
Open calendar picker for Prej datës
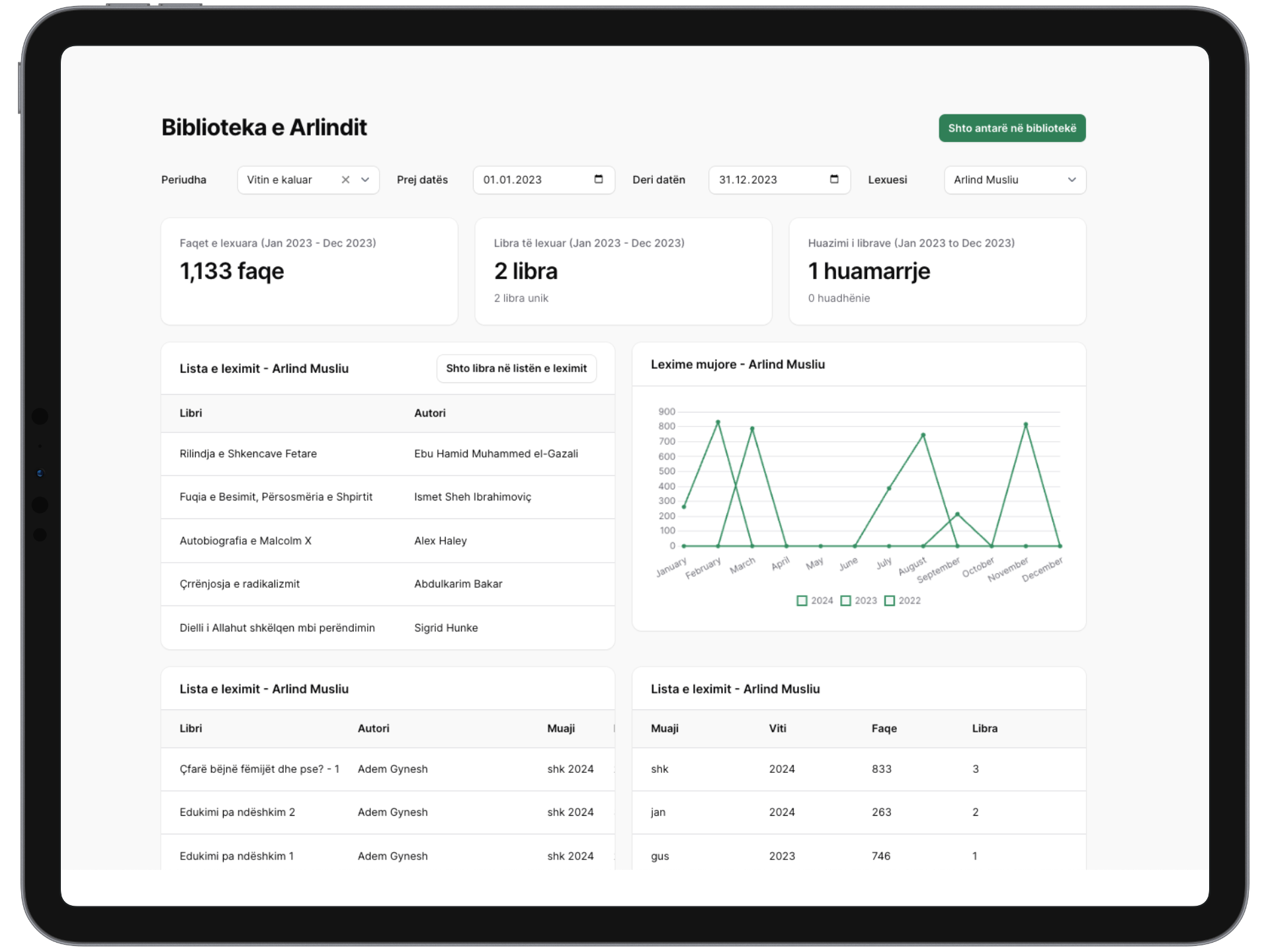599,179
